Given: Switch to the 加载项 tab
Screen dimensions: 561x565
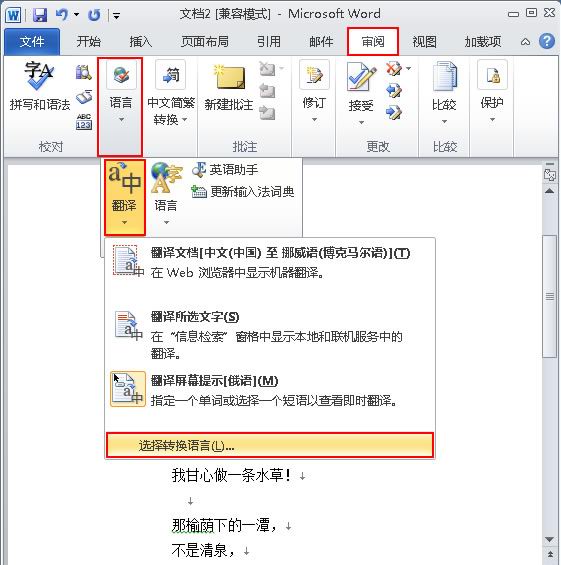Looking at the screenshot, I should (x=482, y=42).
